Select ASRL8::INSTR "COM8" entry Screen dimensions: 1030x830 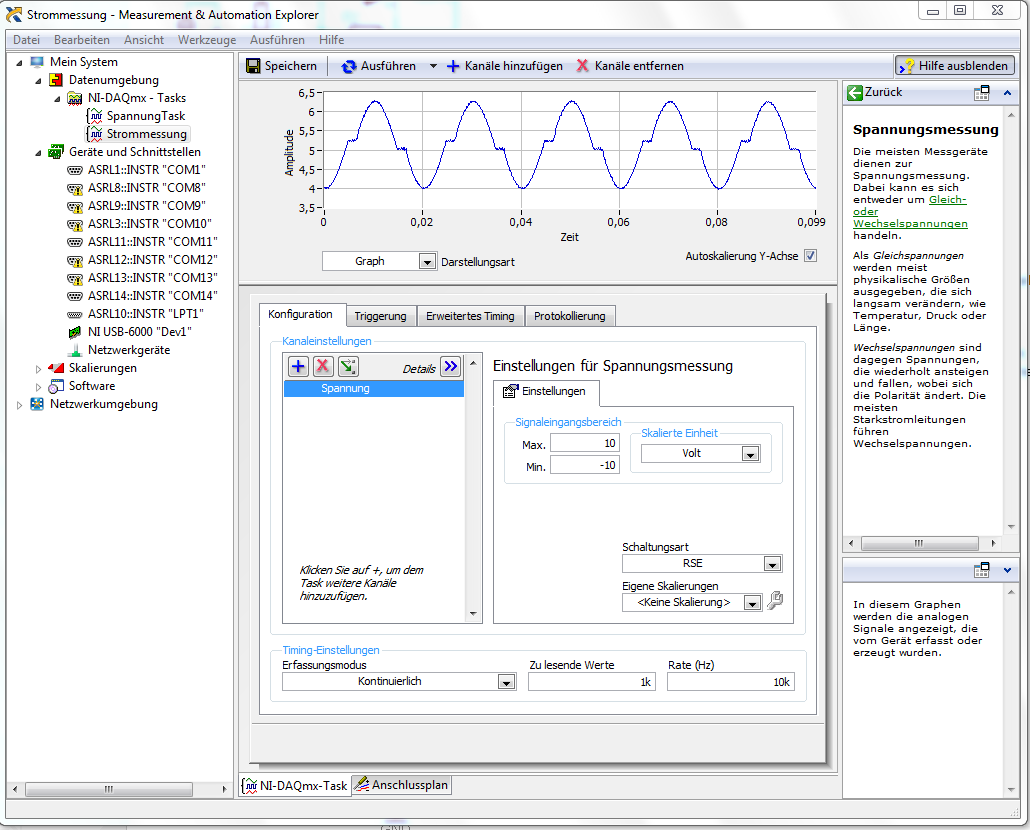146,188
